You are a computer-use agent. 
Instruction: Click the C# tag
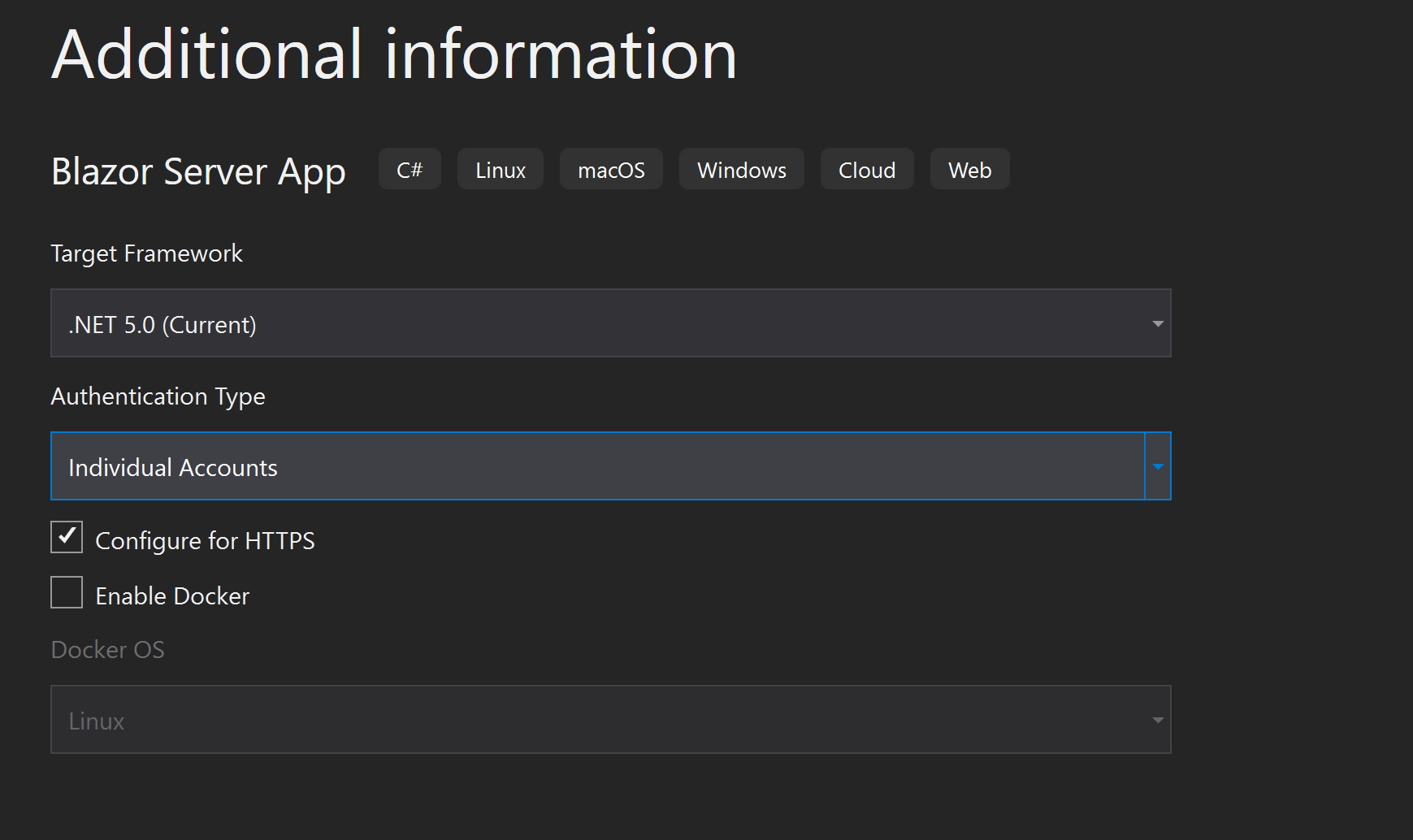click(410, 169)
